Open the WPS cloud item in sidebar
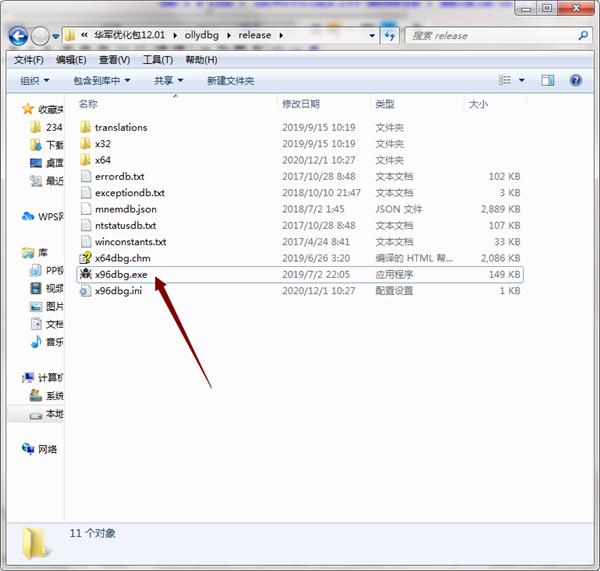The image size is (600, 571). coord(43,217)
